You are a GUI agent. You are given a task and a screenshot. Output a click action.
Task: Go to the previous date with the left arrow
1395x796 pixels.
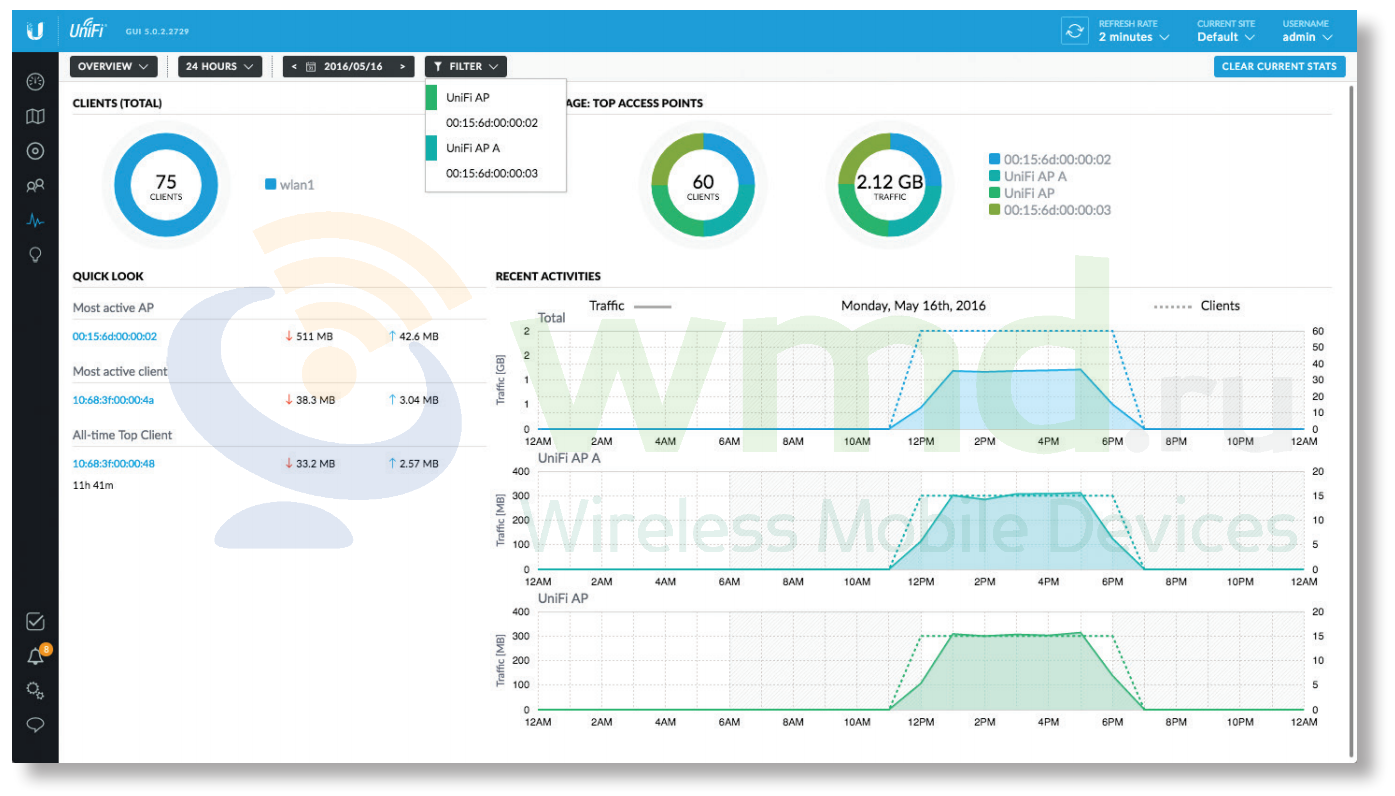(294, 66)
